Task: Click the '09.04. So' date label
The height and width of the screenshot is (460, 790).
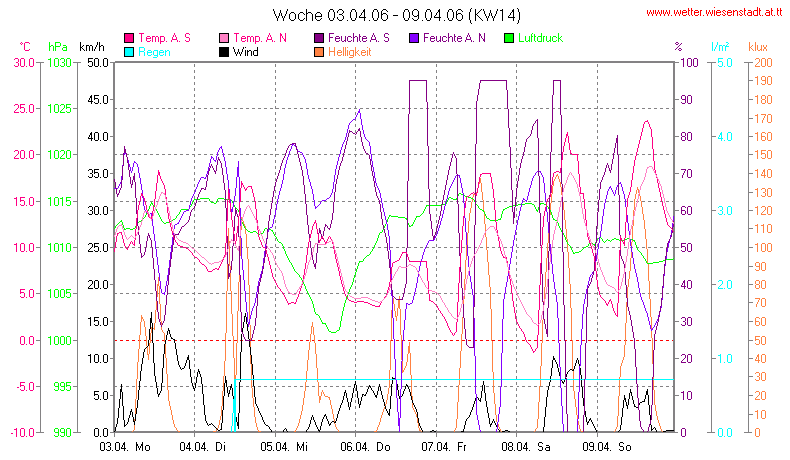Action: click(x=607, y=447)
